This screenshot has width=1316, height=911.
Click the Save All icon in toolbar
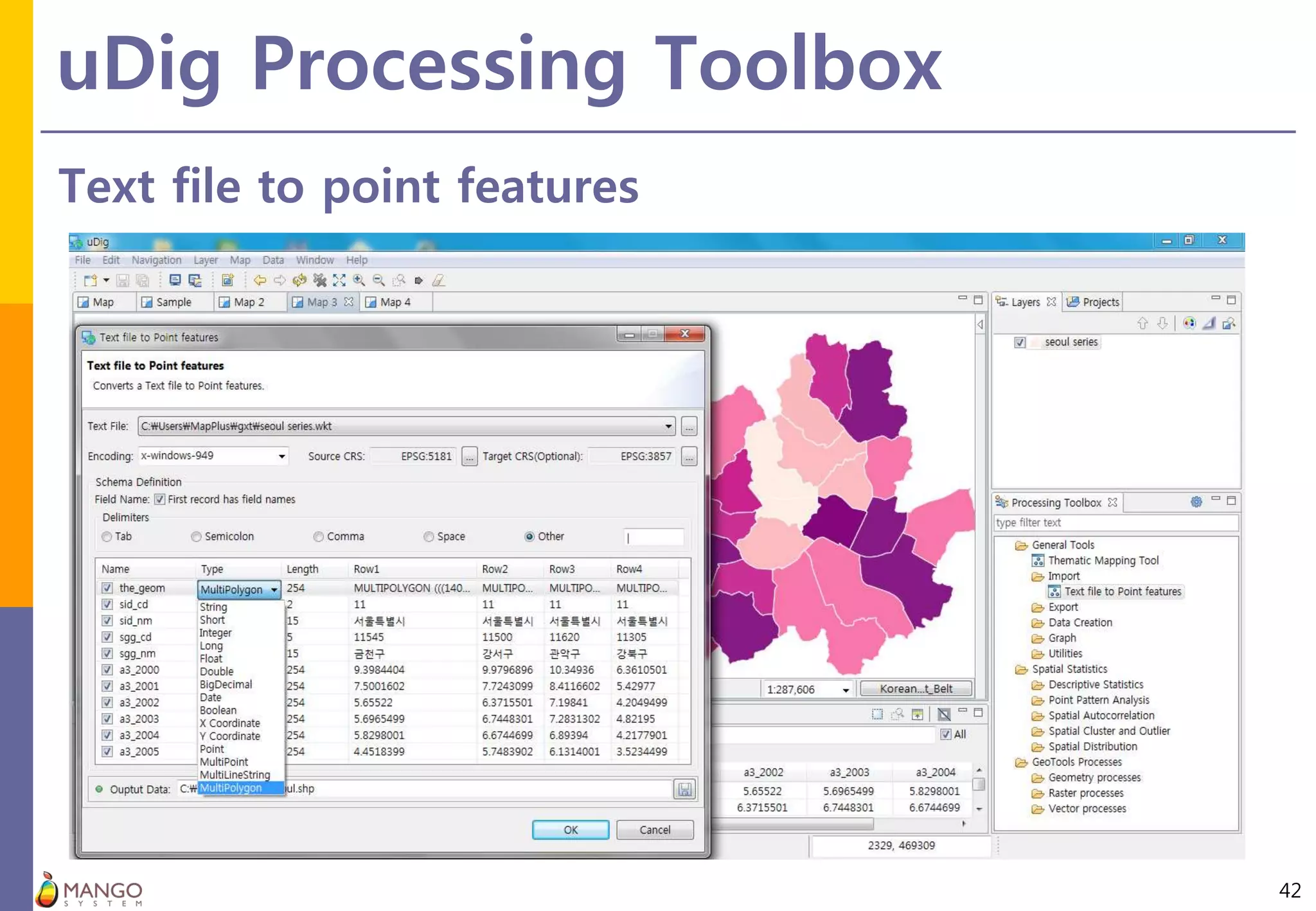142,280
